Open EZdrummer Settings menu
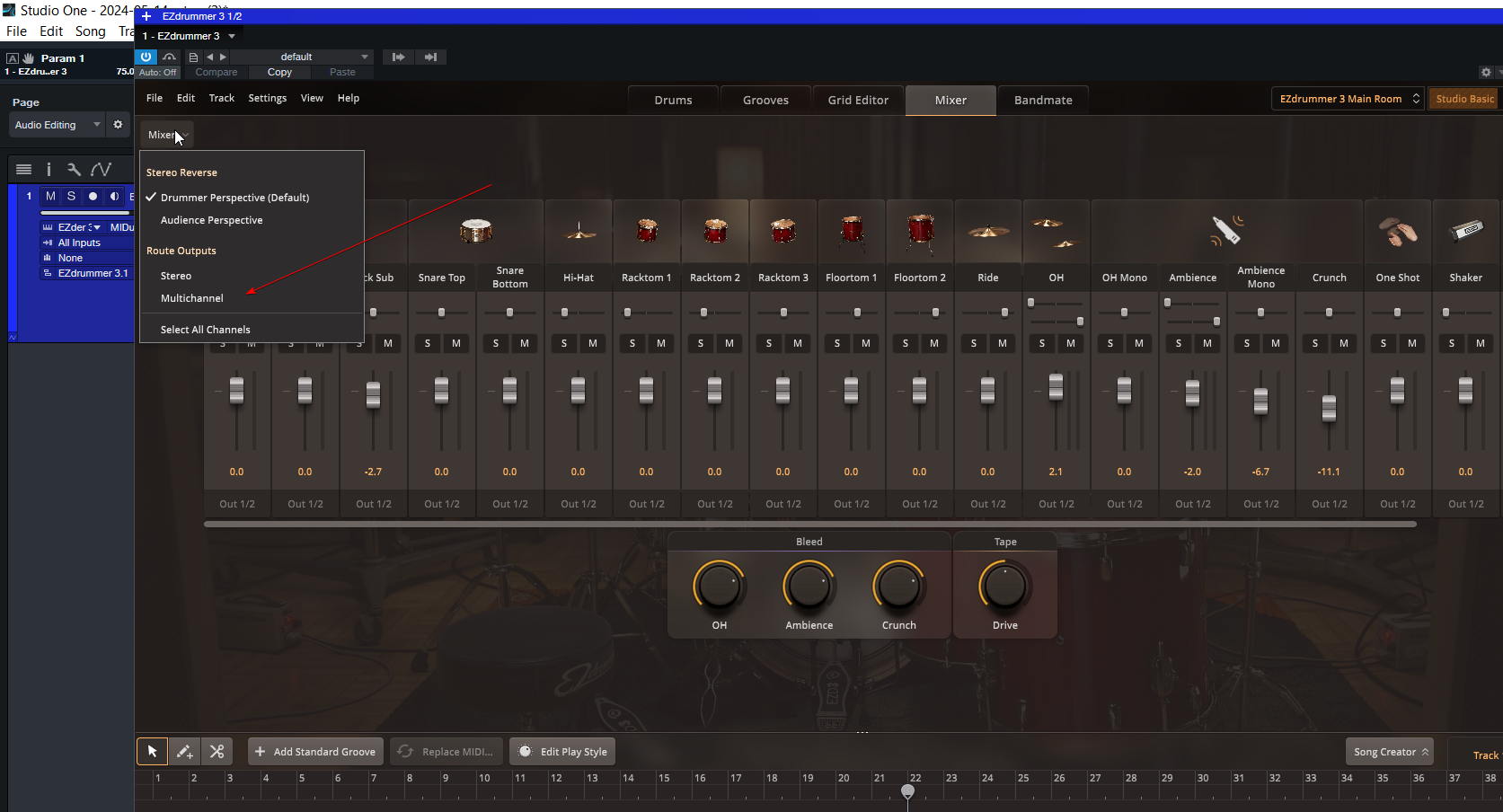Image resolution: width=1503 pixels, height=812 pixels. click(x=268, y=98)
